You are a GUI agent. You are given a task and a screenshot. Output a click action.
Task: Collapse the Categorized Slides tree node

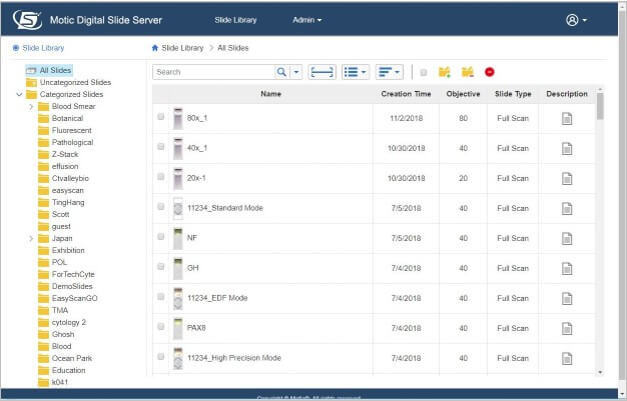coord(19,94)
